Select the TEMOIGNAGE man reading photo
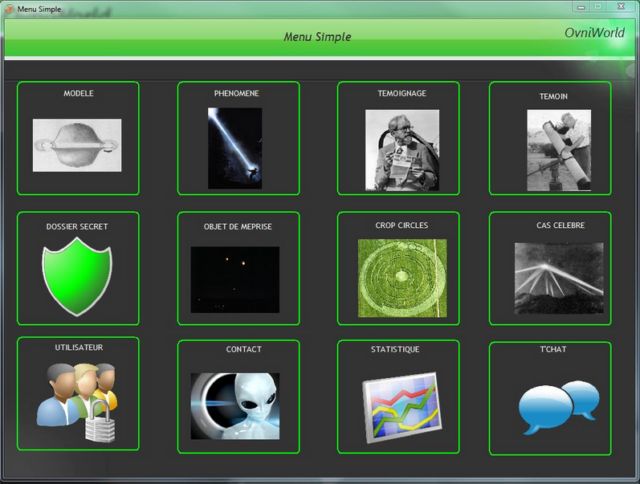The image size is (640, 484). point(402,150)
